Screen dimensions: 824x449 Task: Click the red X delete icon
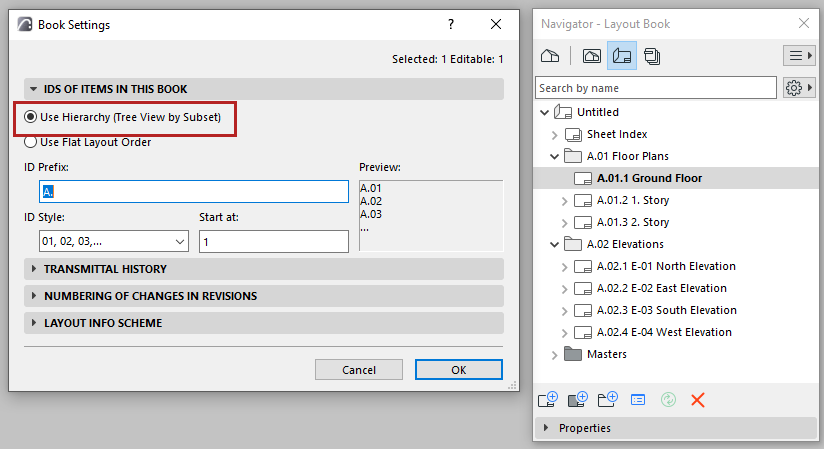(698, 400)
